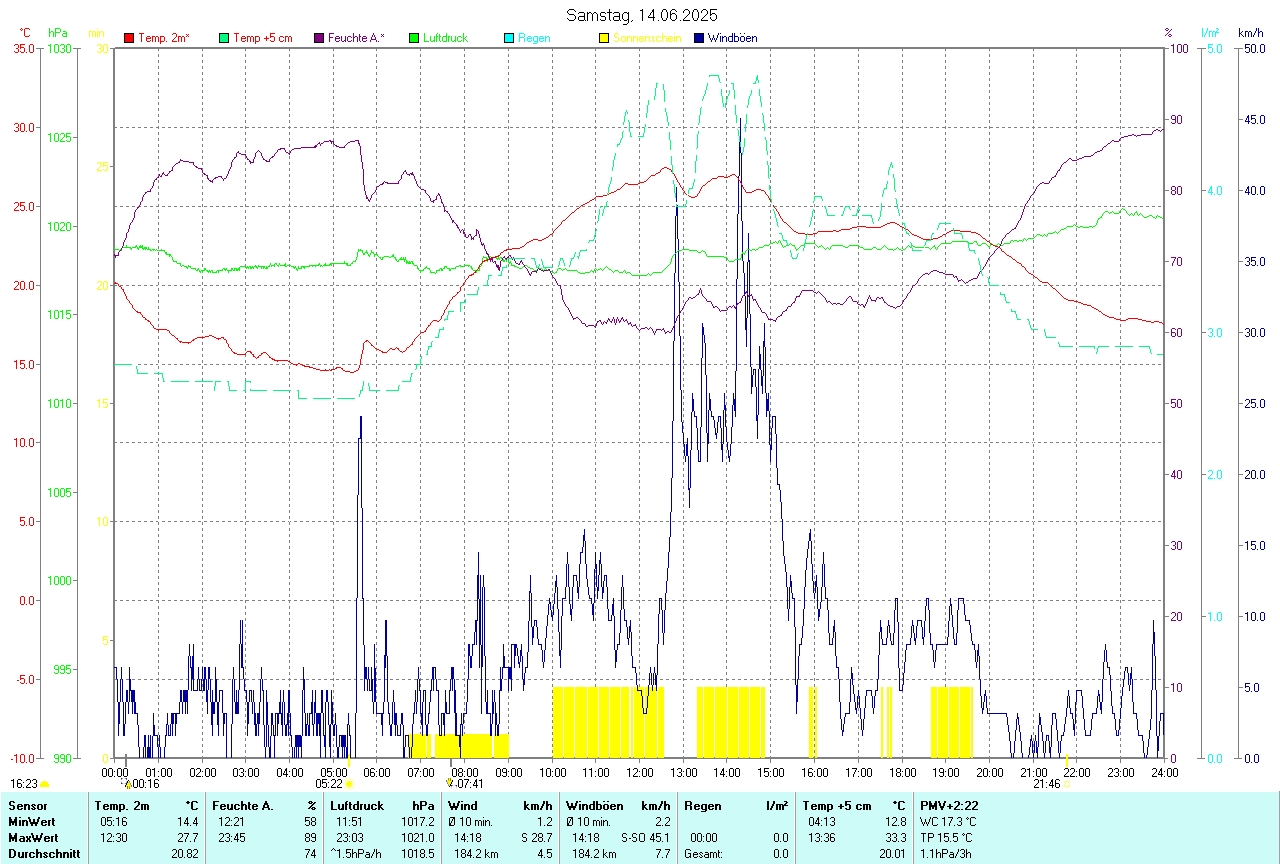Click the yellow Sonnenschein legend square
Image resolution: width=1280 pixels, height=864 pixels.
click(604, 38)
